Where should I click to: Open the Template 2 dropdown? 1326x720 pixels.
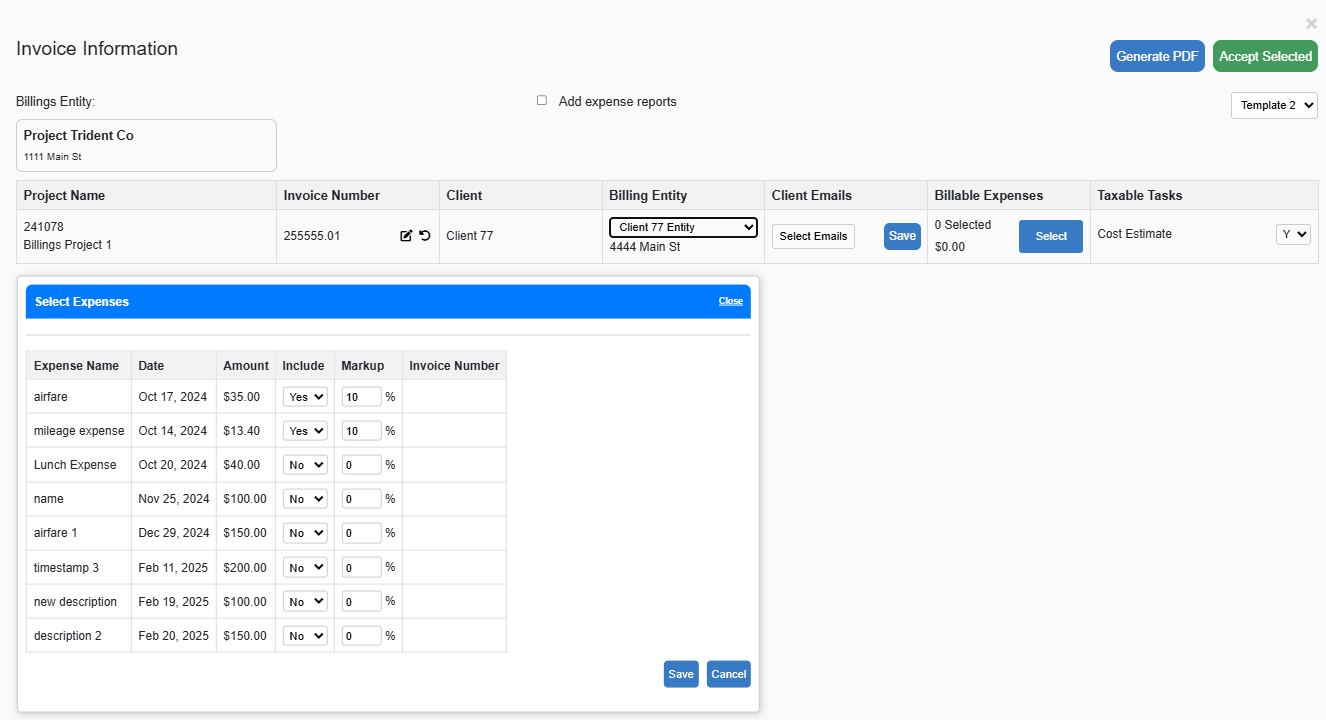tap(1274, 105)
